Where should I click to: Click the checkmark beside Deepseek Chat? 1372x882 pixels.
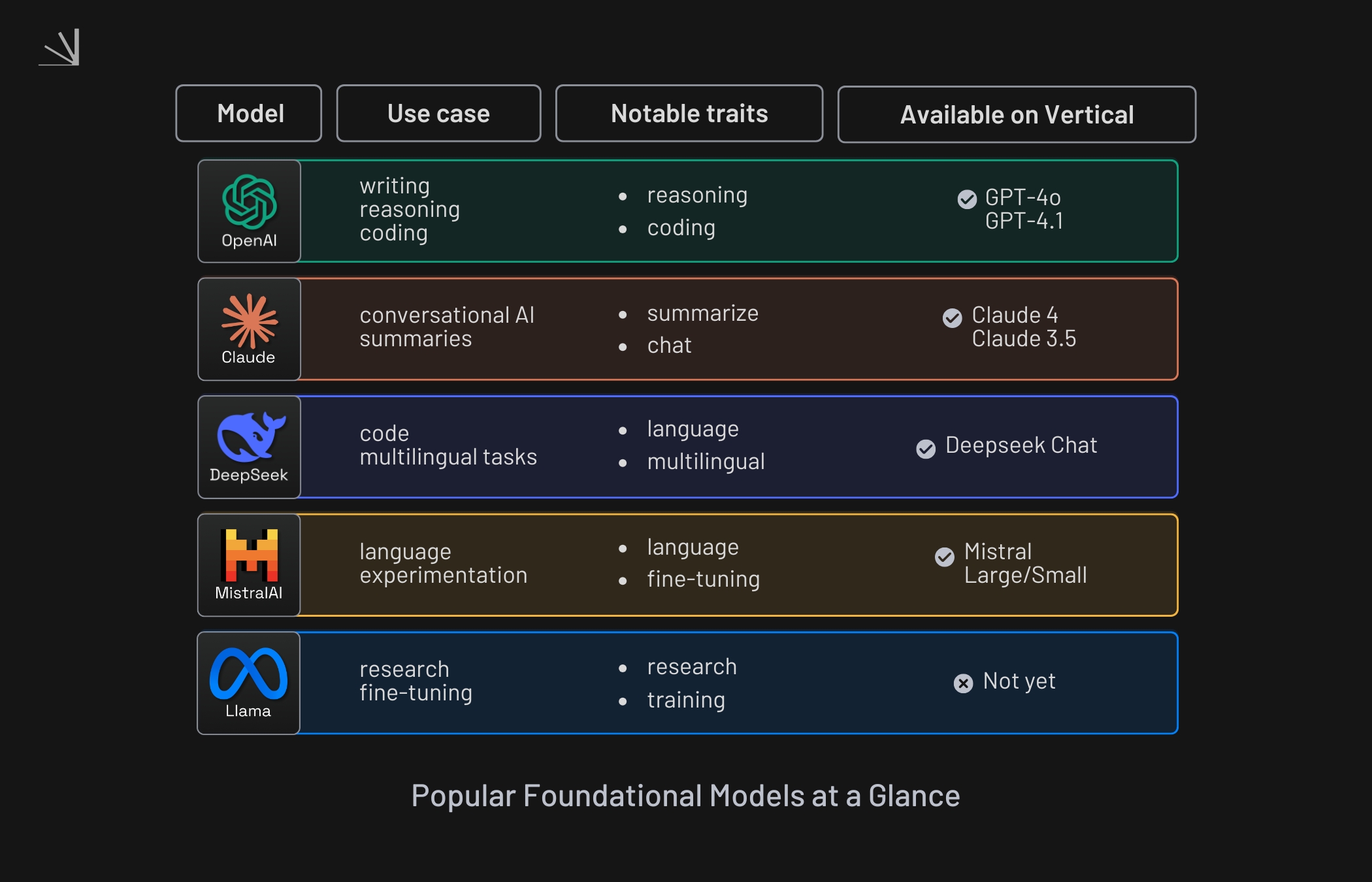click(x=926, y=449)
